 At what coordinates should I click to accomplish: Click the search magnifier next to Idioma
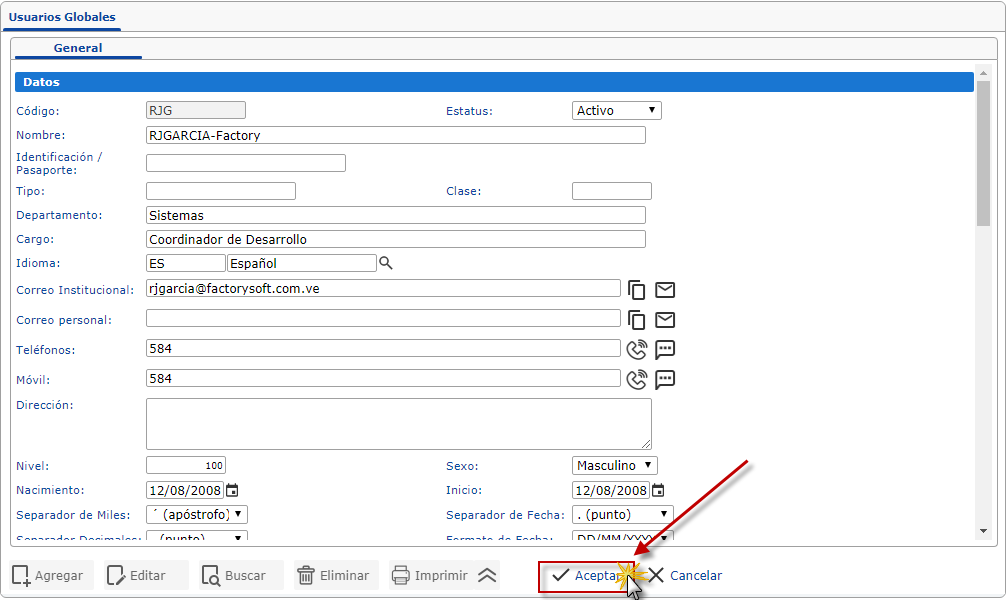click(x=386, y=263)
